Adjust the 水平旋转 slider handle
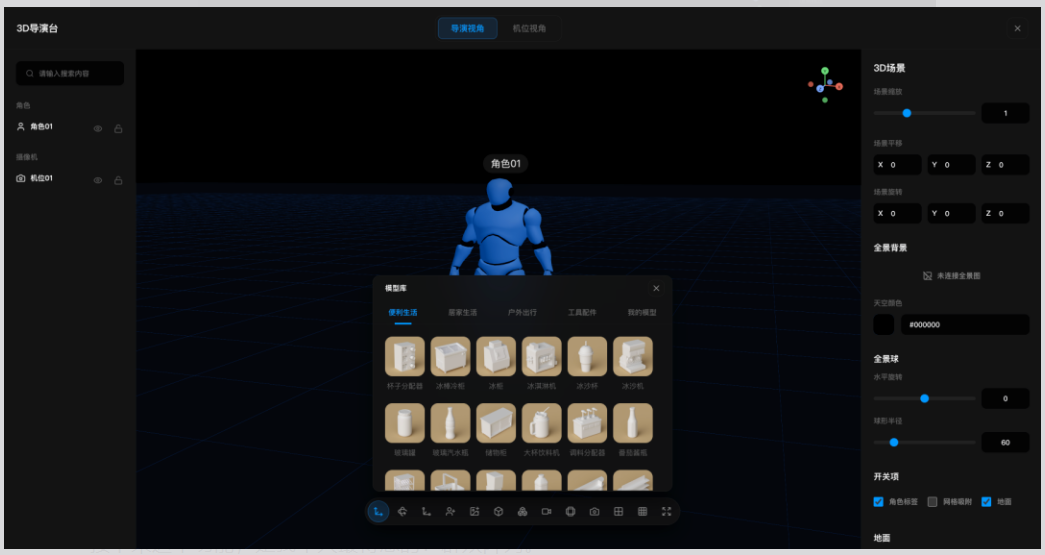This screenshot has height=555, width=1045. coord(924,398)
